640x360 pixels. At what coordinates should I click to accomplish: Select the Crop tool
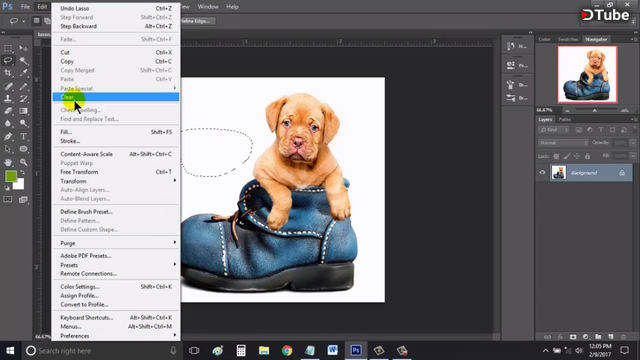pyautogui.click(x=8, y=73)
